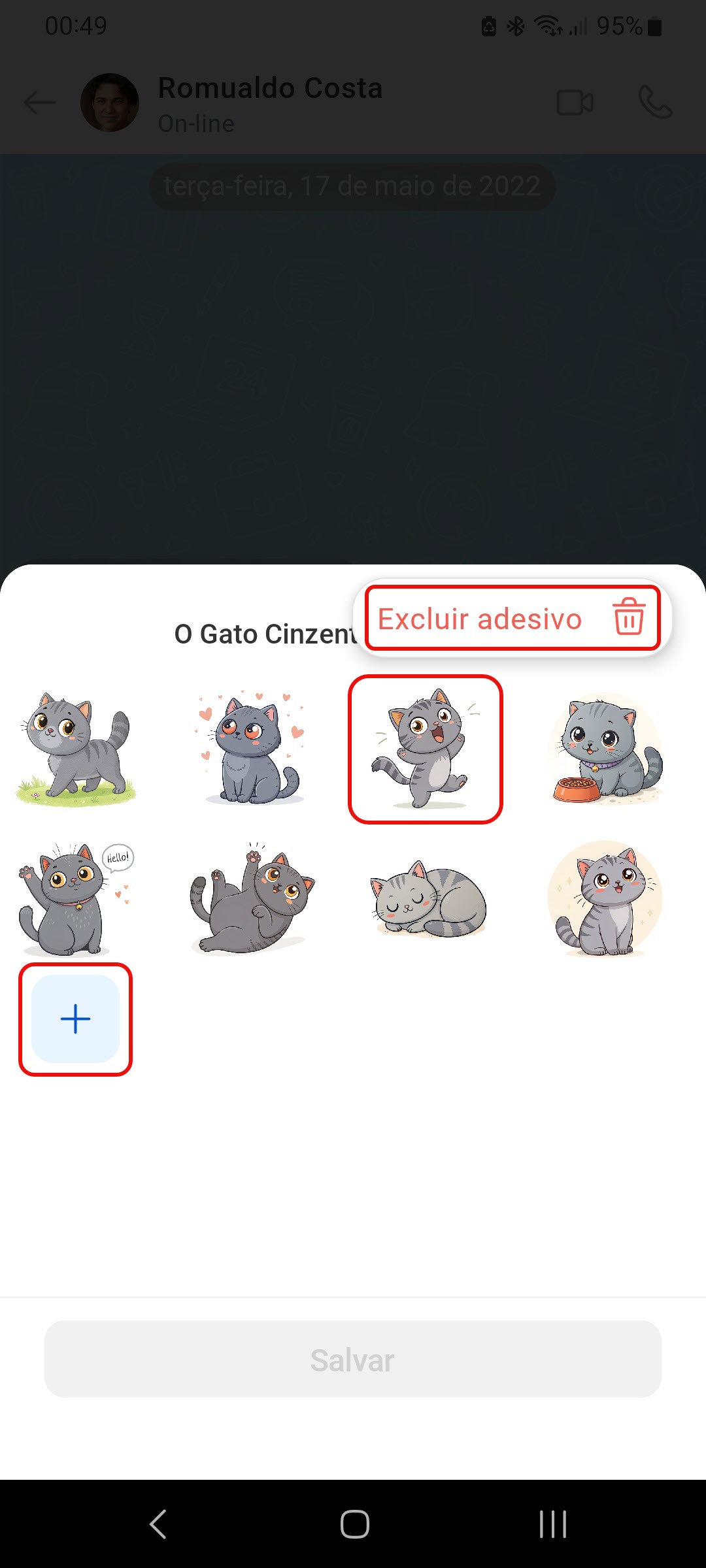
Task: Select the cat walking on grass sticker
Action: point(76,749)
